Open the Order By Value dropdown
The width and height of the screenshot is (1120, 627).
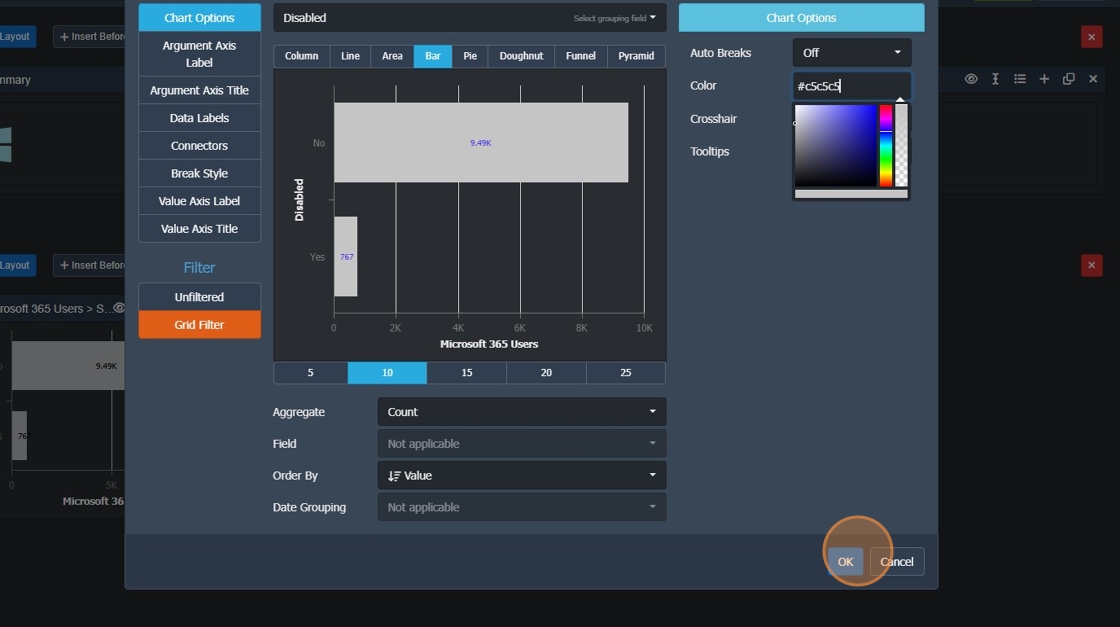pos(521,476)
